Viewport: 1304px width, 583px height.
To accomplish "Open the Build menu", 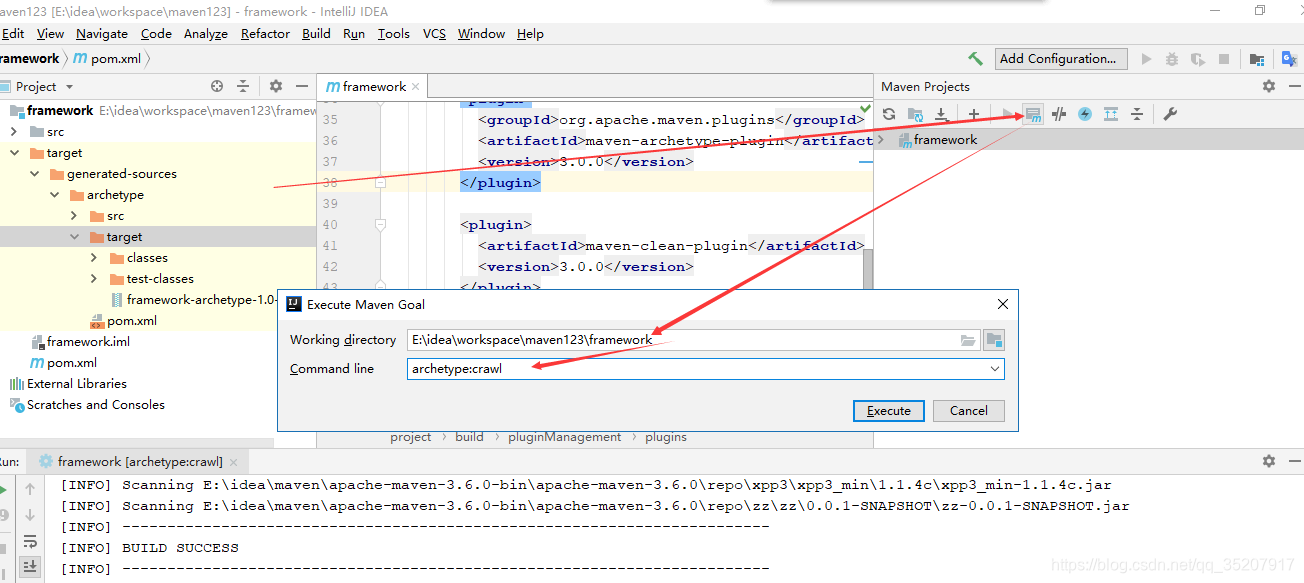I will pyautogui.click(x=316, y=33).
